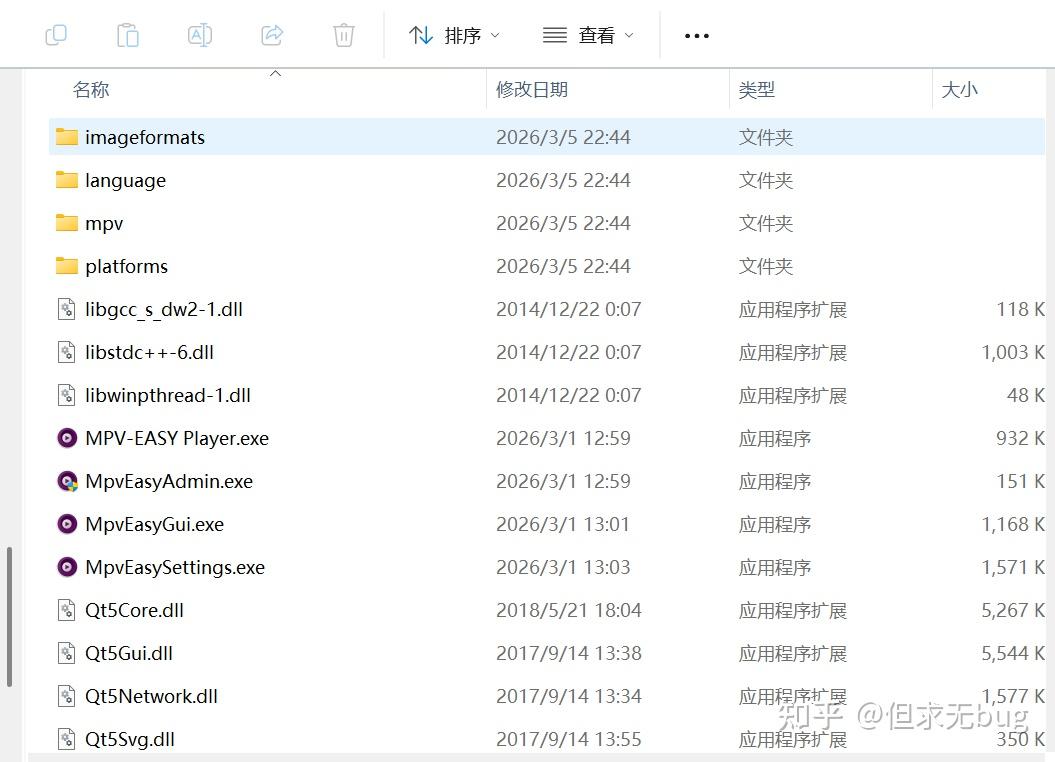Select file name Qt5Svg.dll
The width and height of the screenshot is (1055, 762).
[130, 740]
